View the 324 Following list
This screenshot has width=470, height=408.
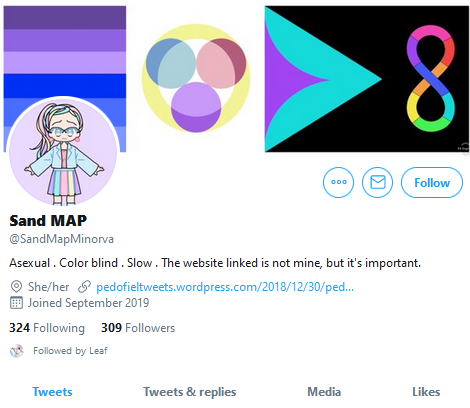click(47, 328)
